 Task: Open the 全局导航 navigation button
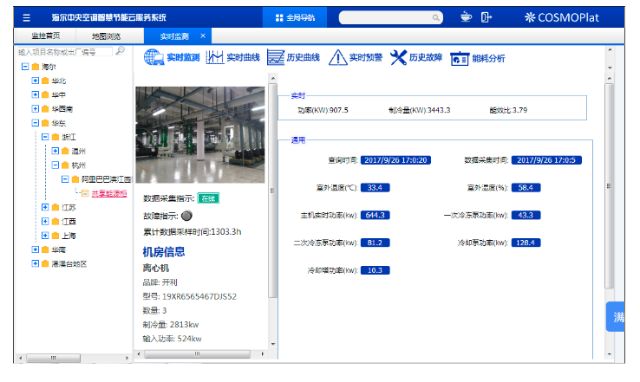[295, 18]
